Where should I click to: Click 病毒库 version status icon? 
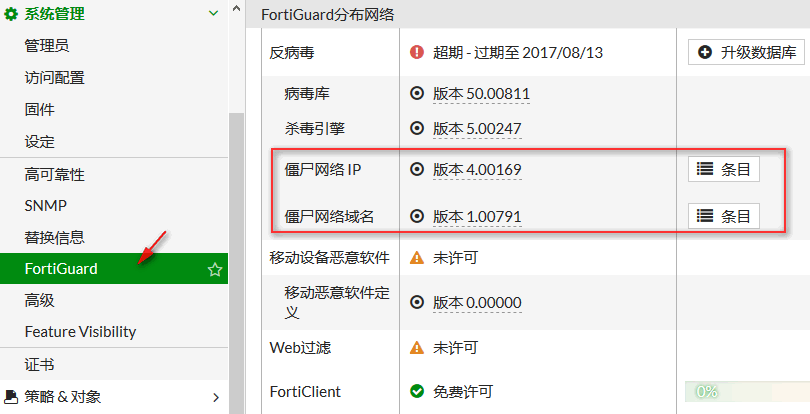pyautogui.click(x=417, y=94)
